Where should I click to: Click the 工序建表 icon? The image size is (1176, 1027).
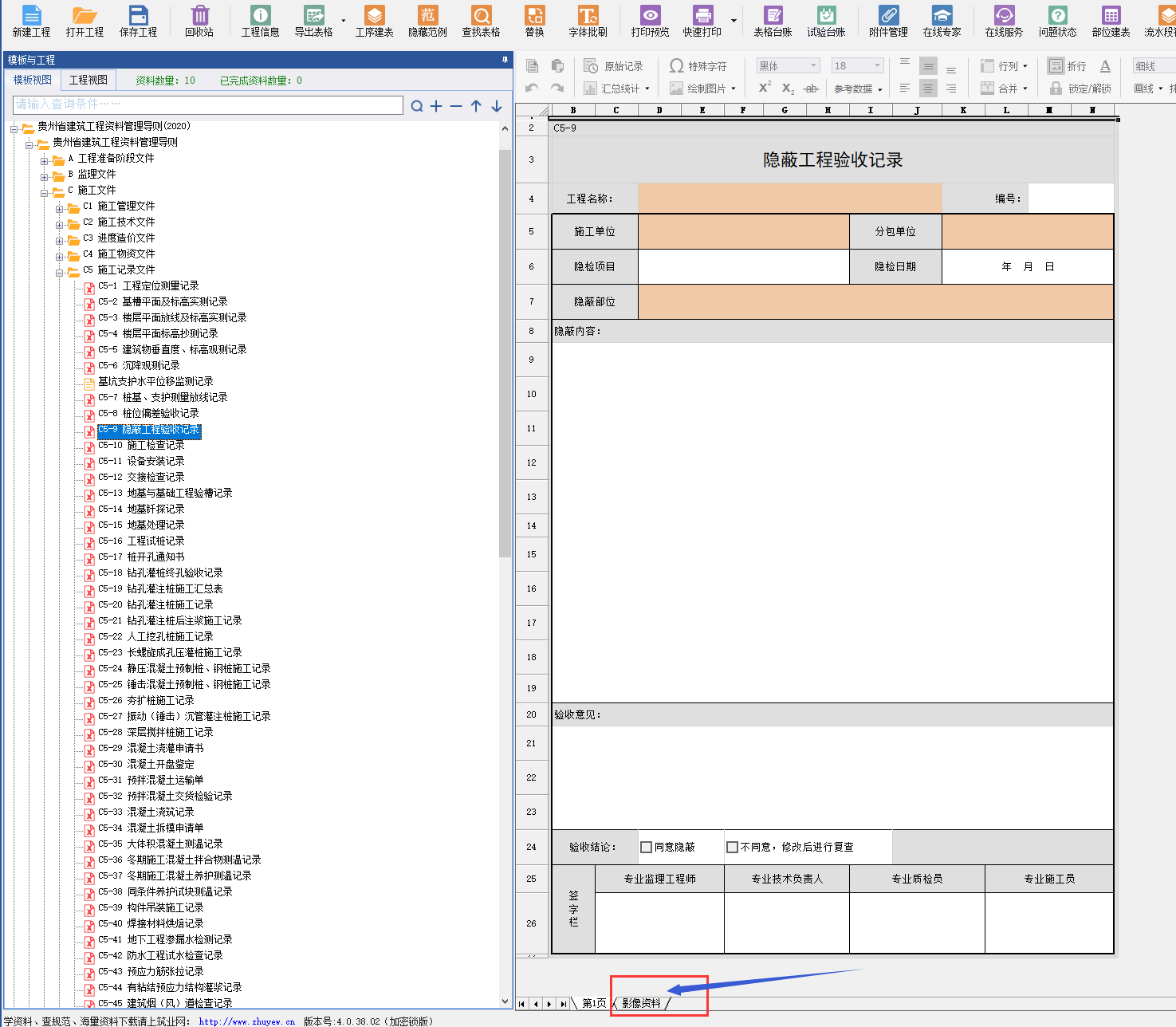[x=374, y=21]
